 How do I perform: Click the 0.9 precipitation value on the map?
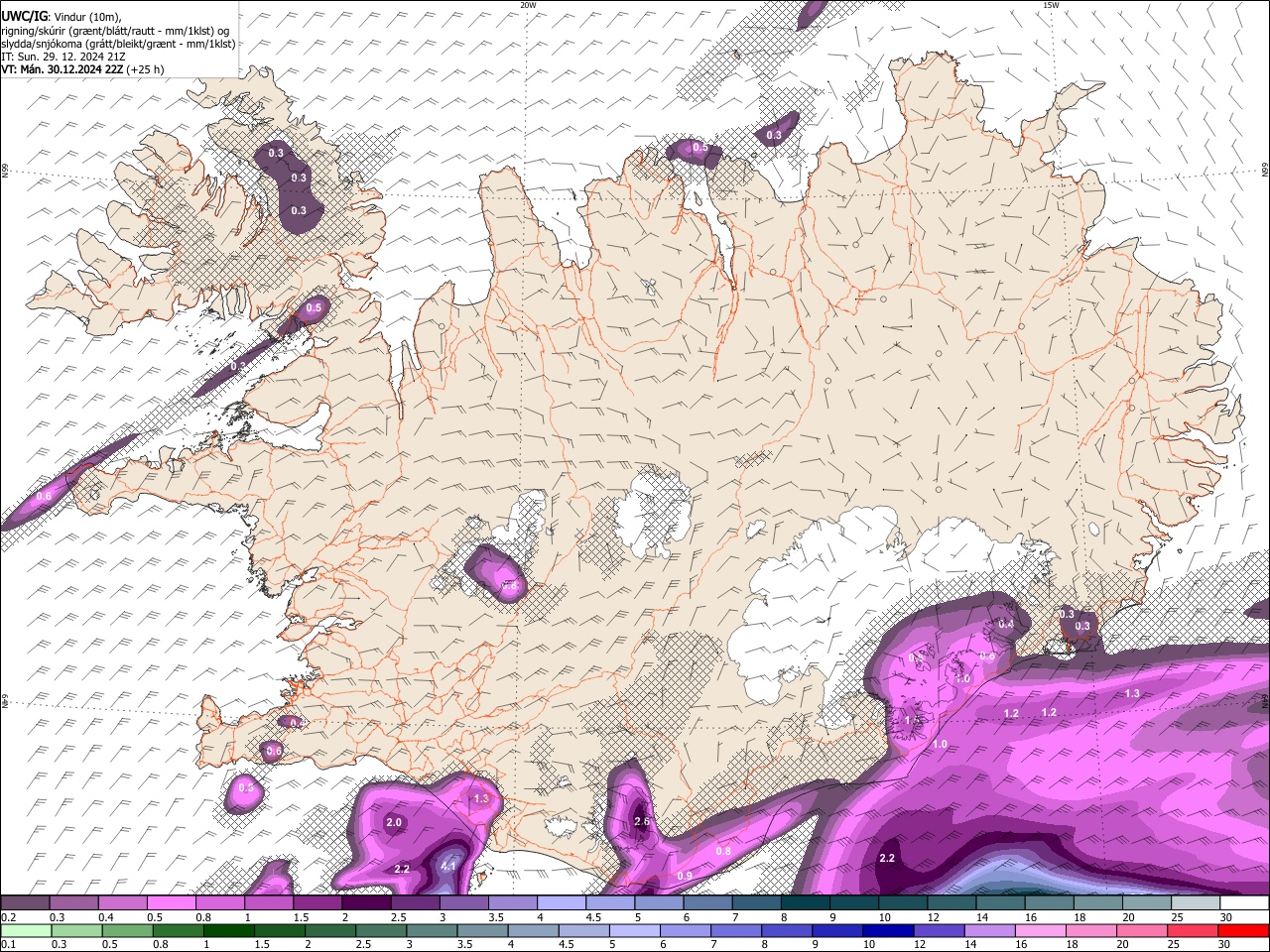click(x=685, y=876)
